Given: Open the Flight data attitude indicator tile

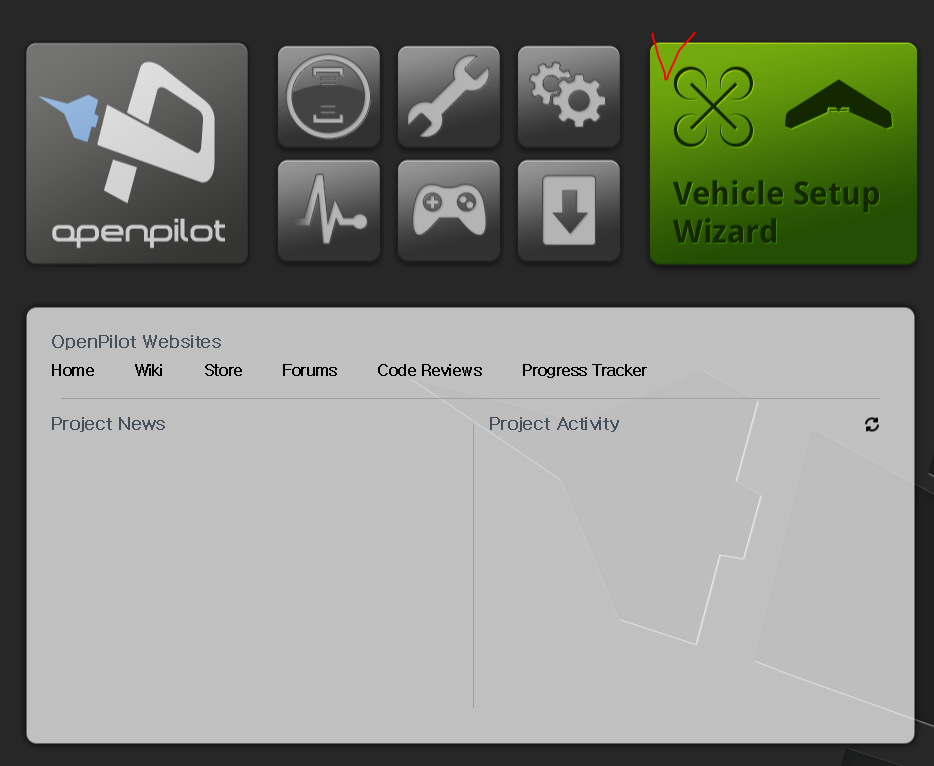Looking at the screenshot, I should click(329, 96).
